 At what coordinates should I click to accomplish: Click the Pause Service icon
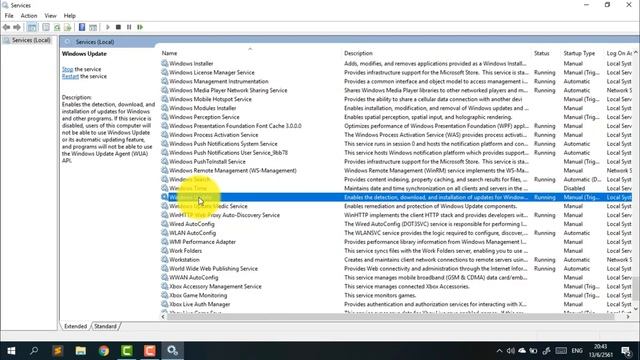click(129, 27)
